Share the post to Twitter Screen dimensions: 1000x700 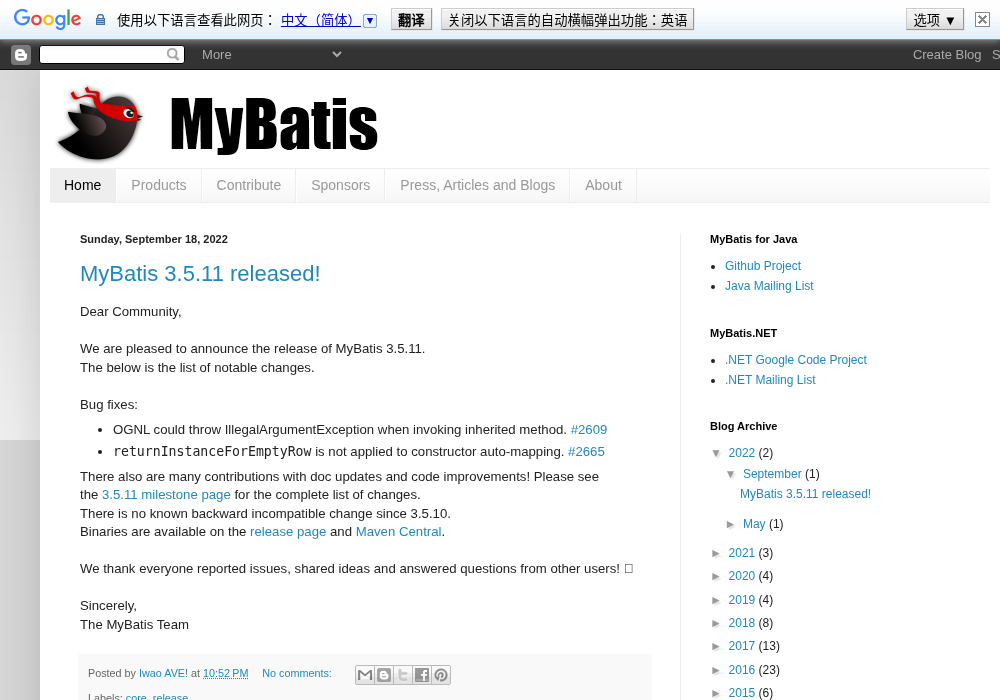[402, 674]
